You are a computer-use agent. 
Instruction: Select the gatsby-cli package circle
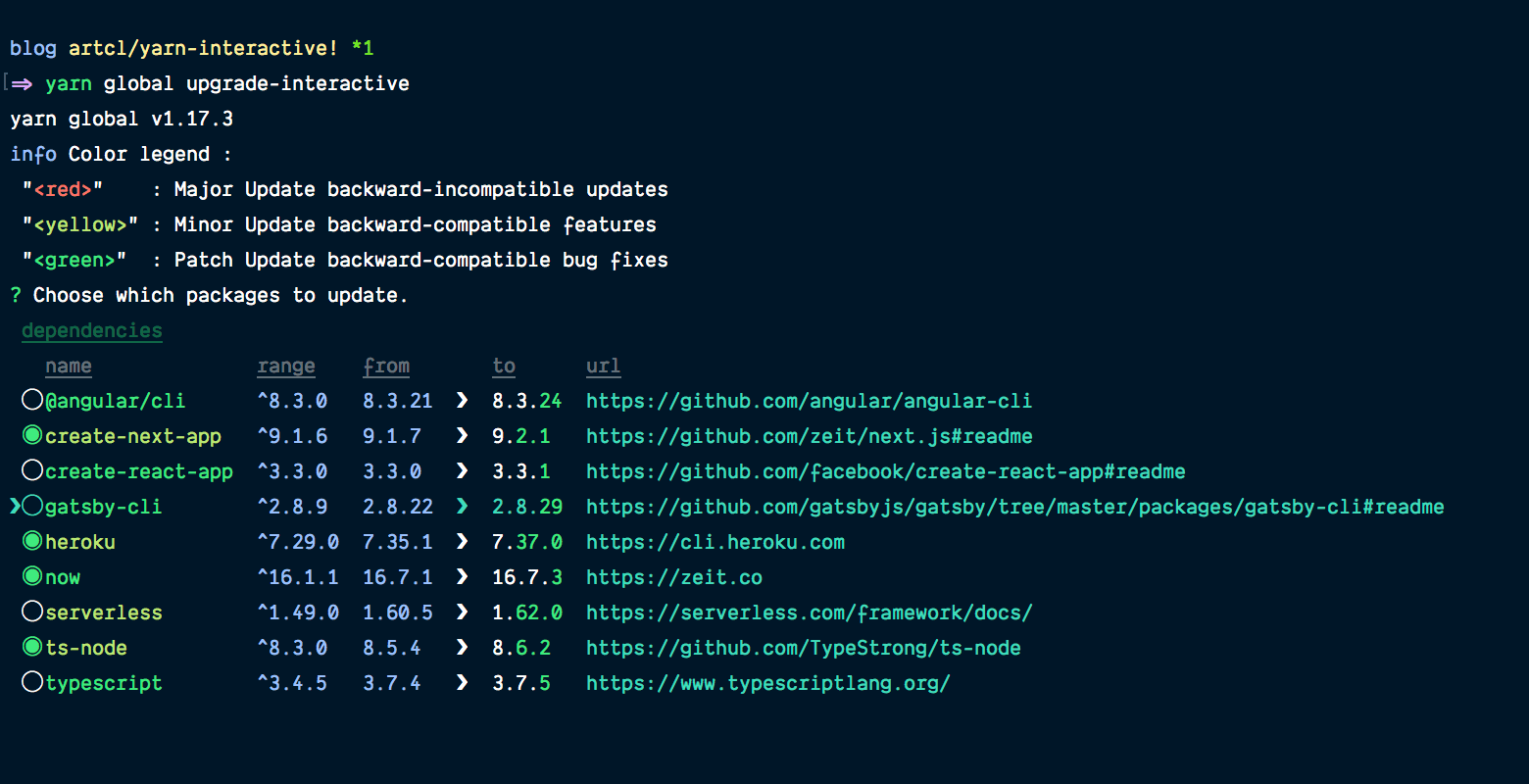click(x=32, y=506)
